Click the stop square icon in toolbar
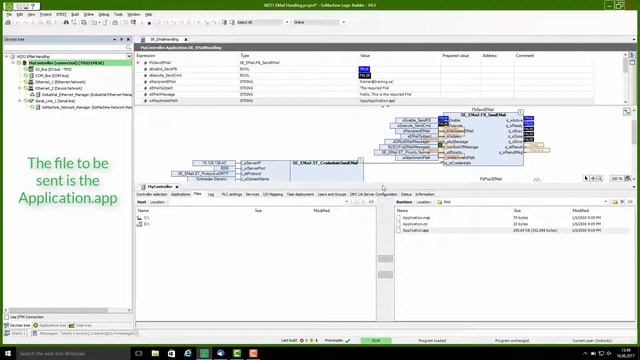The image size is (640, 360). pyautogui.click(x=149, y=23)
